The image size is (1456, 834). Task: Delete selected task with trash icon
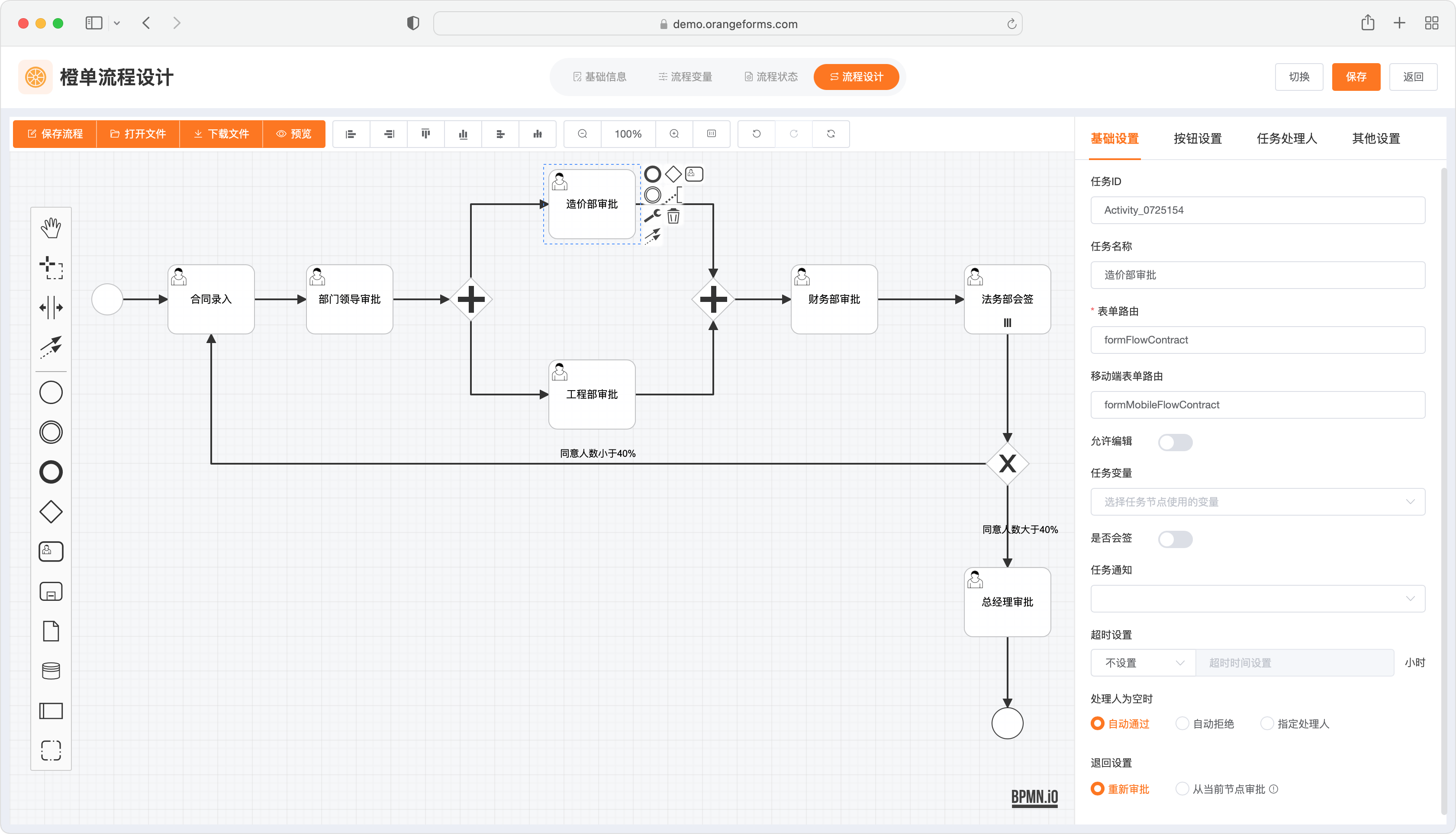coord(673,217)
